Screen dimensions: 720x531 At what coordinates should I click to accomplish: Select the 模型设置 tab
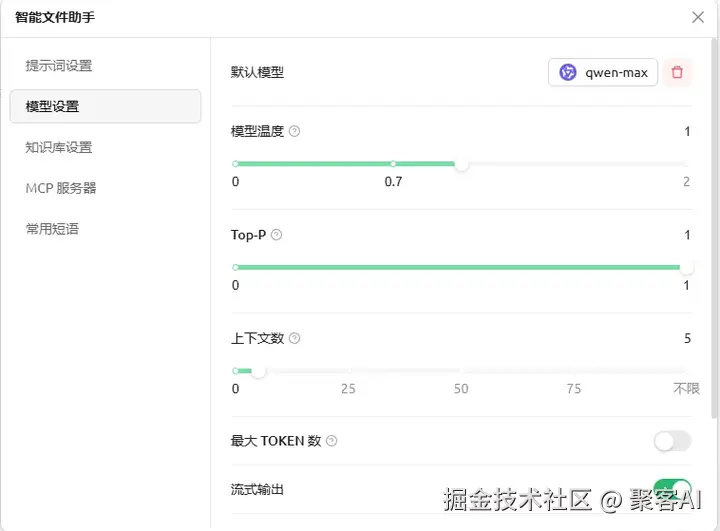52,107
